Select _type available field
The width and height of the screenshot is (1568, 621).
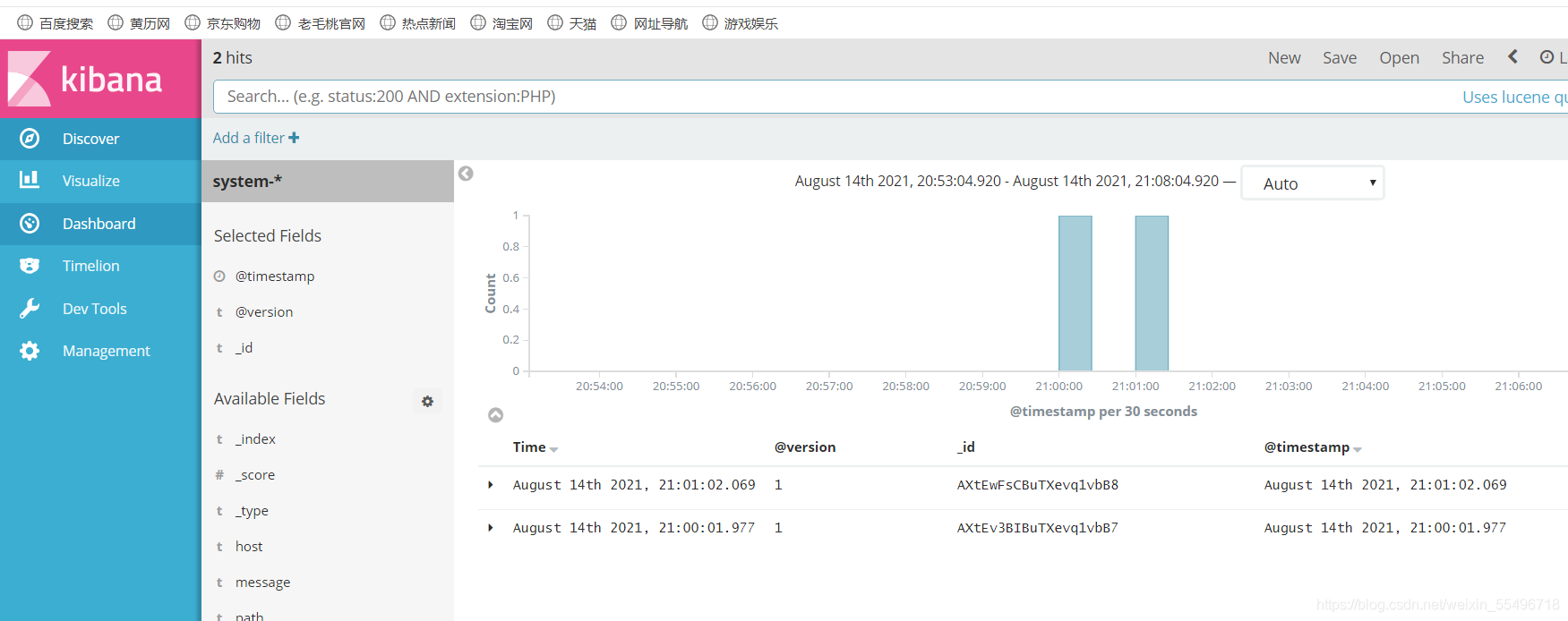[252, 511]
